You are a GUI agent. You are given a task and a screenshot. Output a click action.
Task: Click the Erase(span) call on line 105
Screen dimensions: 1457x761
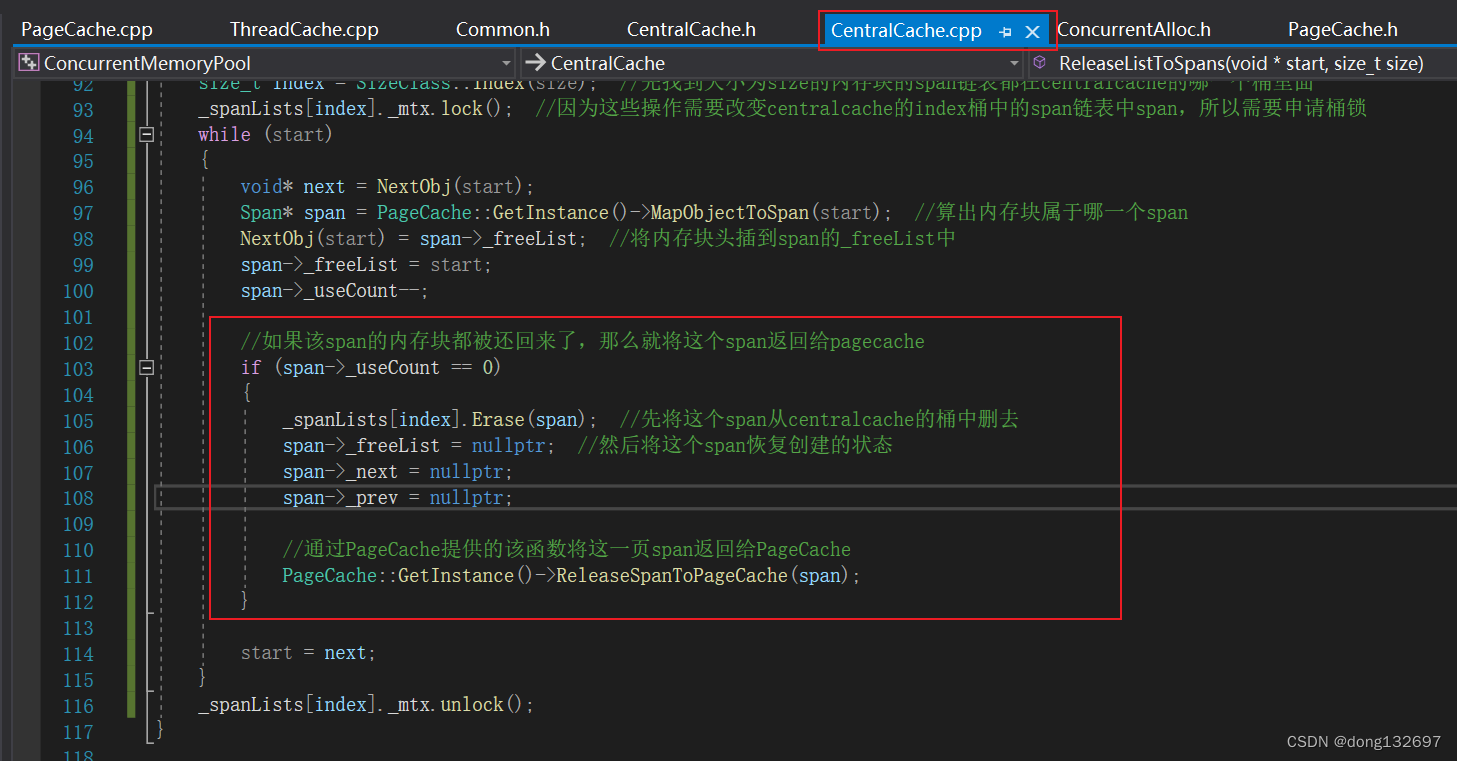(535, 420)
